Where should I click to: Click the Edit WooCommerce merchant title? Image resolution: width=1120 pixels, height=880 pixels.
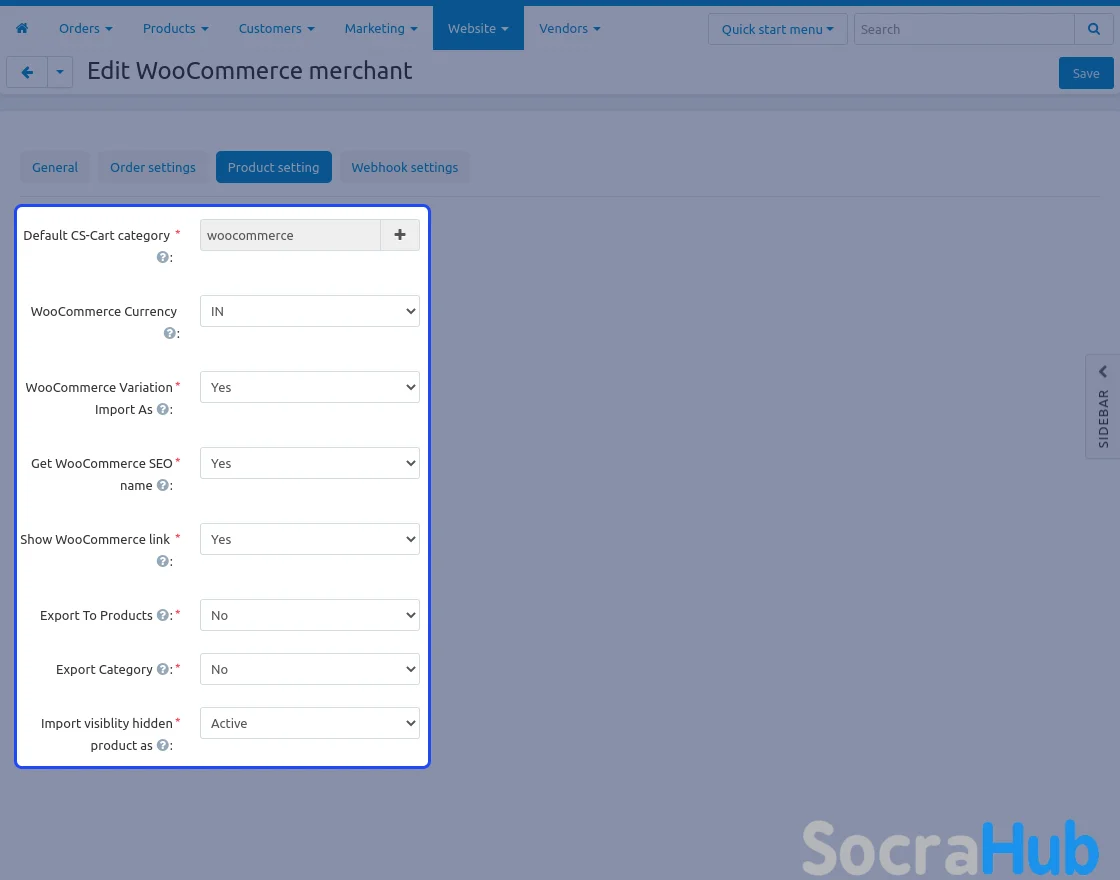249,71
